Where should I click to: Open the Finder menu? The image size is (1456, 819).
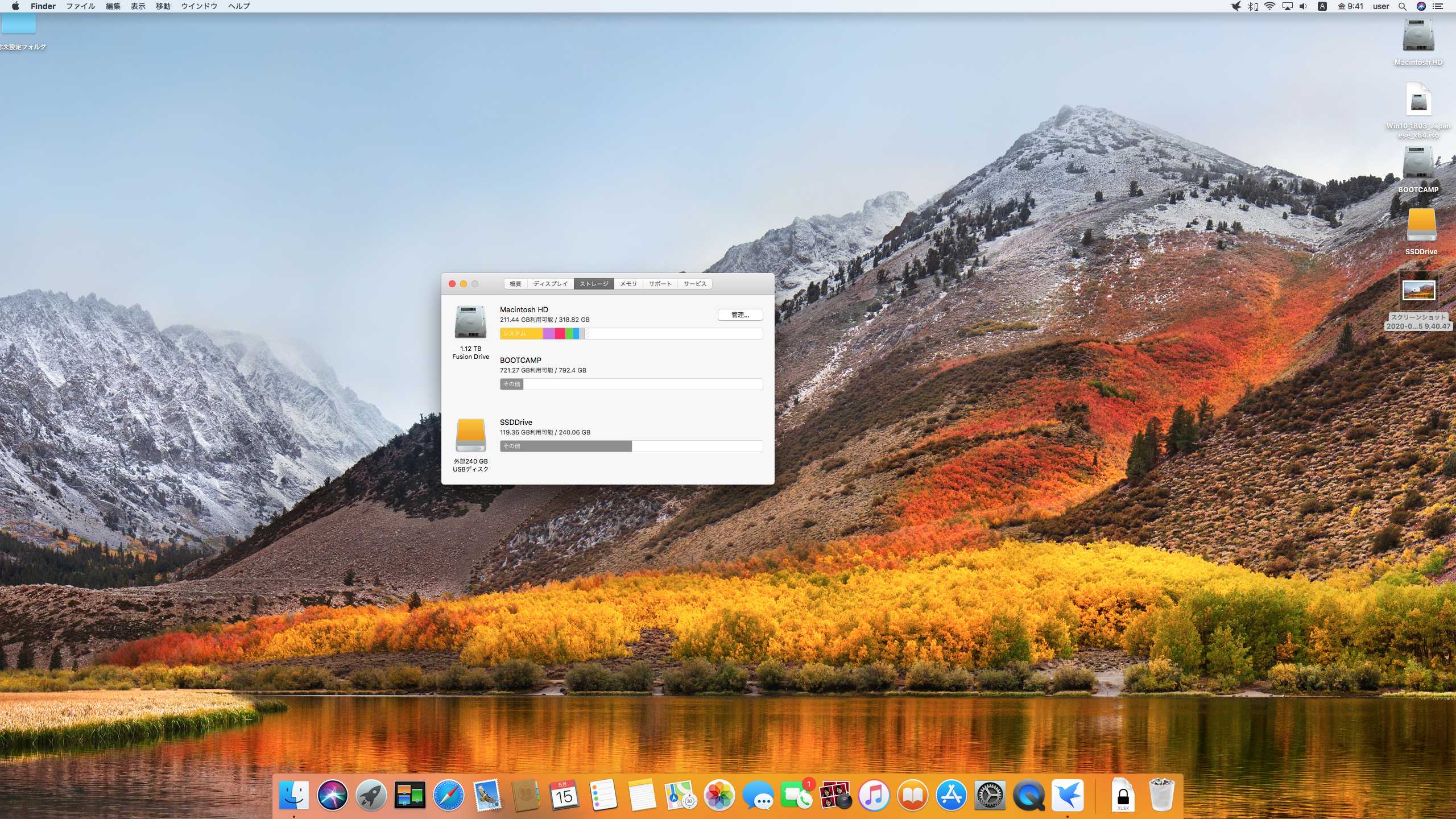click(x=43, y=6)
